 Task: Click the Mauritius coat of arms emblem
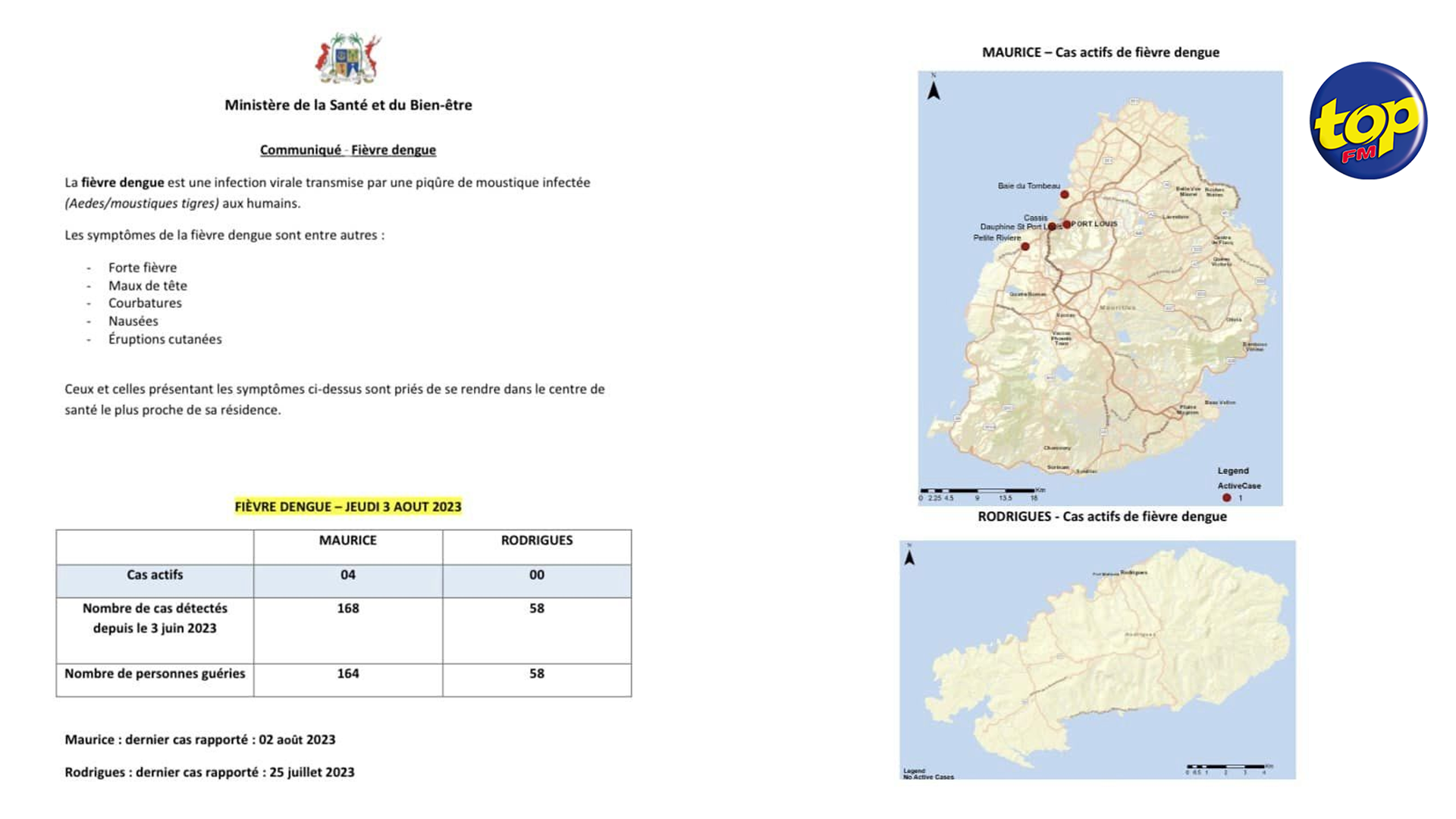[x=348, y=58]
